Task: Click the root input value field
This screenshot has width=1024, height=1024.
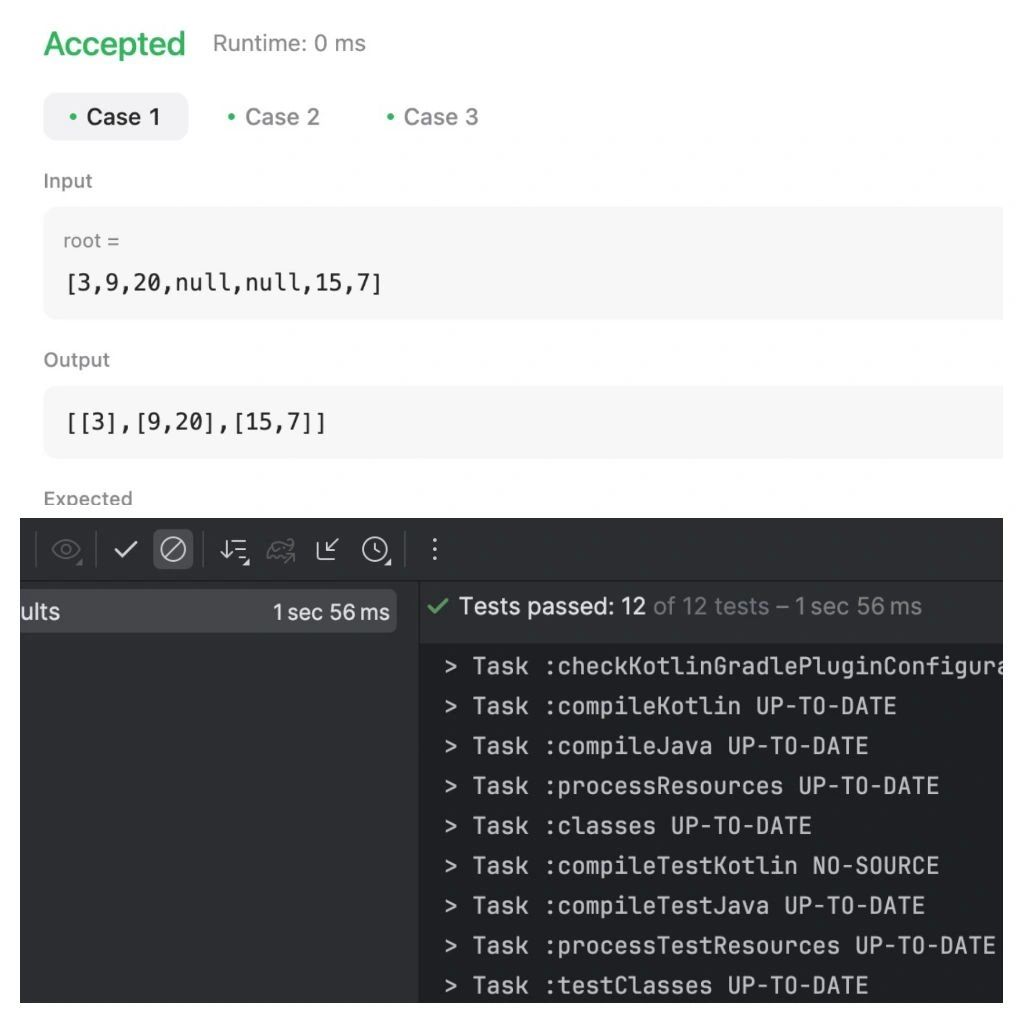Action: [x=522, y=263]
